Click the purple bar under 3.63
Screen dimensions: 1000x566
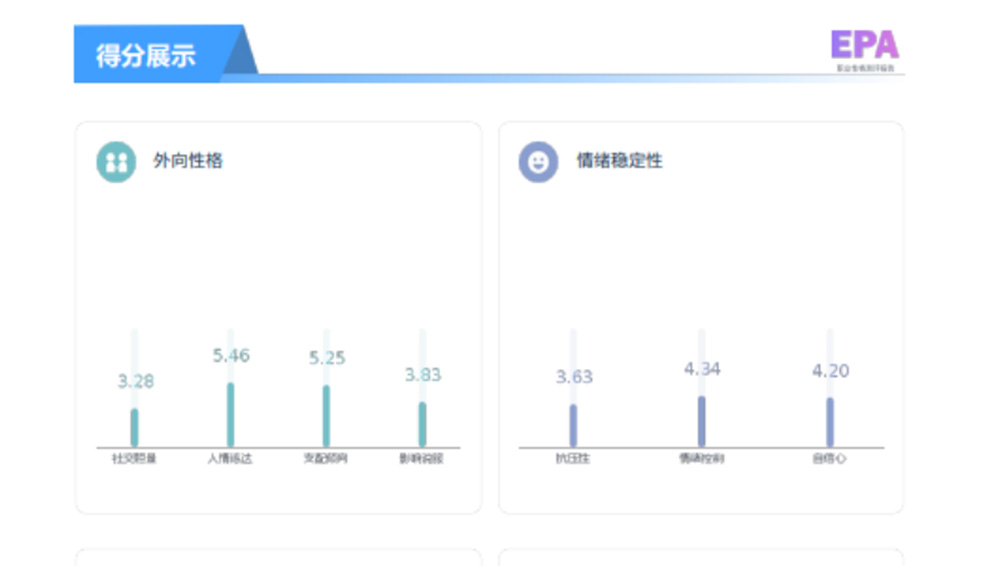tap(573, 426)
